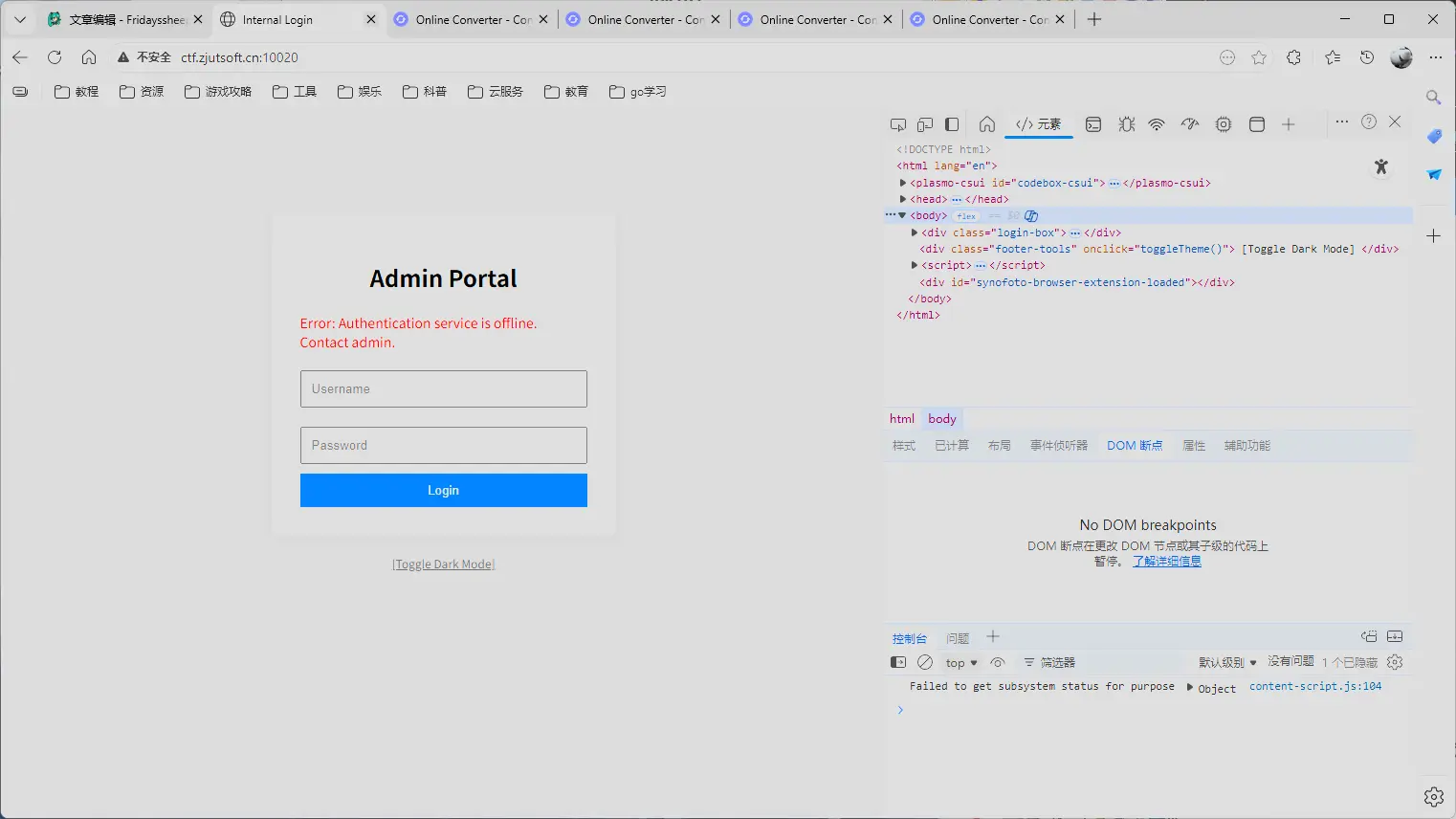Click inside the Username input field
The width and height of the screenshot is (1456, 819).
443,388
